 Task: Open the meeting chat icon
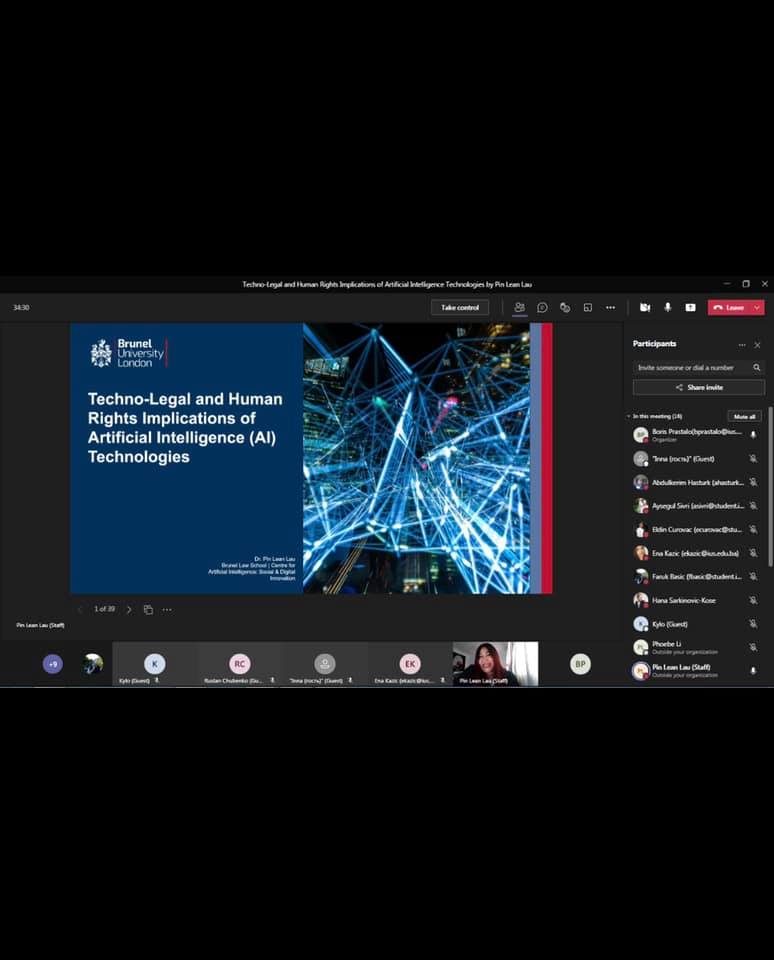542,308
